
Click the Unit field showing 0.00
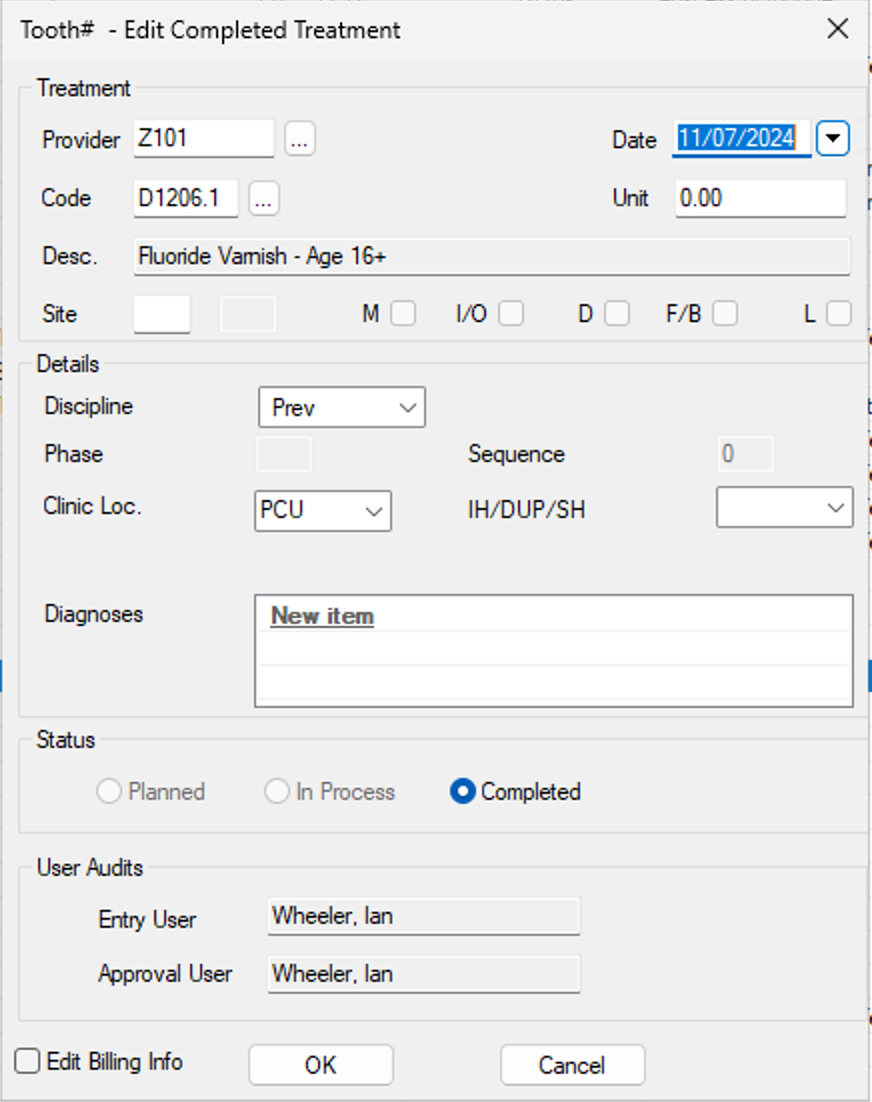761,198
